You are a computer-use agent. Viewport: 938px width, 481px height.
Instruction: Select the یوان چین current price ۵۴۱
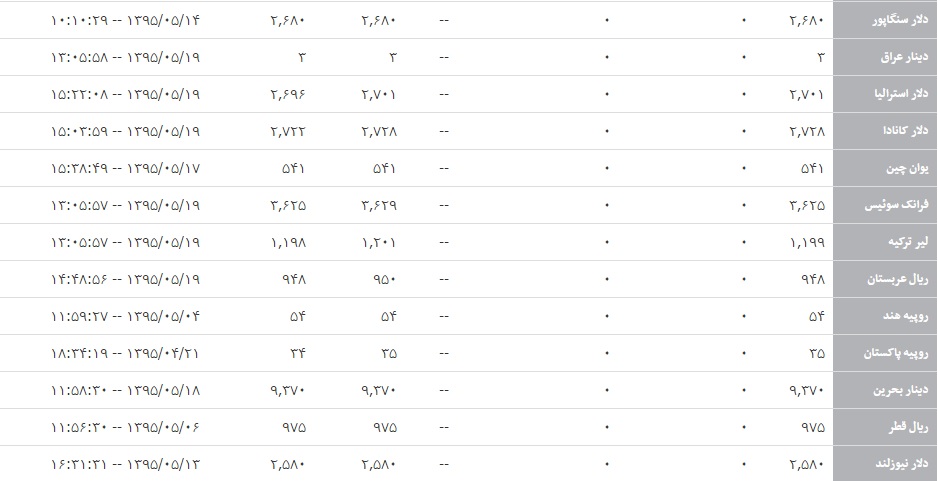tap(812, 169)
